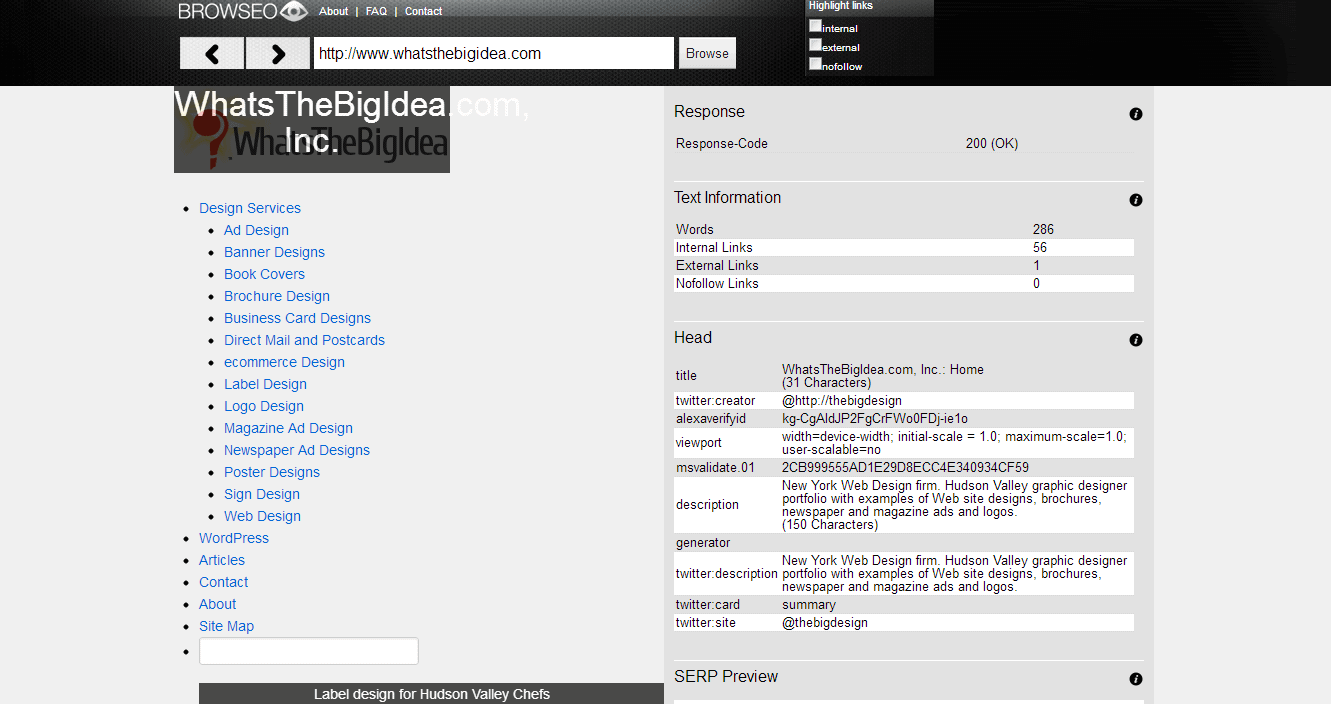The height and width of the screenshot is (704, 1331).
Task: Open the Text Information info icon
Action: click(x=1136, y=200)
